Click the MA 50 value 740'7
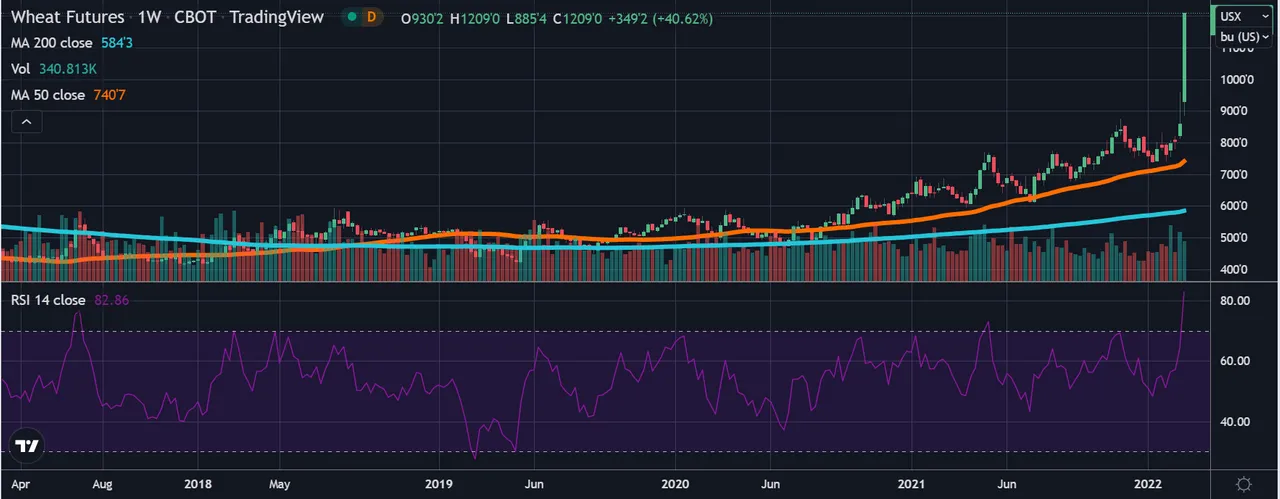 [108, 95]
